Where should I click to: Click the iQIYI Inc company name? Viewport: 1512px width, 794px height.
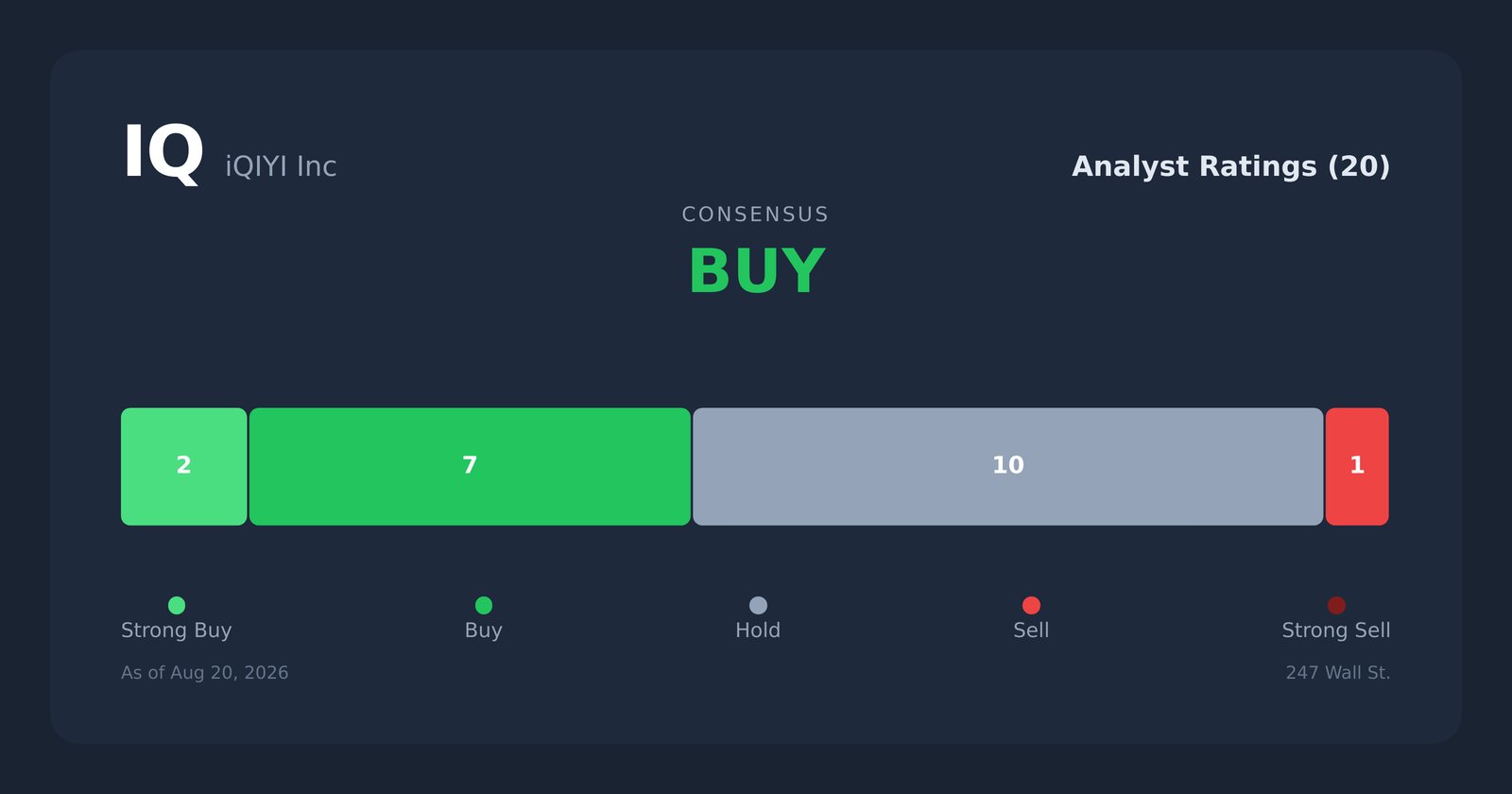(281, 166)
